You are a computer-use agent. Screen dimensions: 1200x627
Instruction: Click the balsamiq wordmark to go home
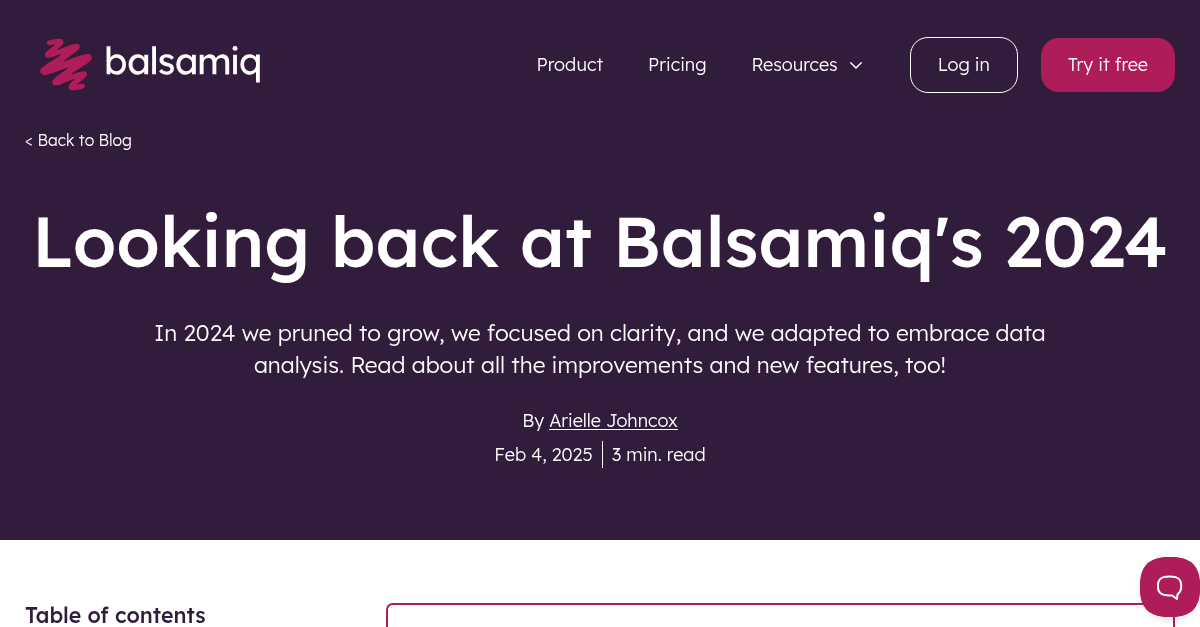tap(184, 63)
